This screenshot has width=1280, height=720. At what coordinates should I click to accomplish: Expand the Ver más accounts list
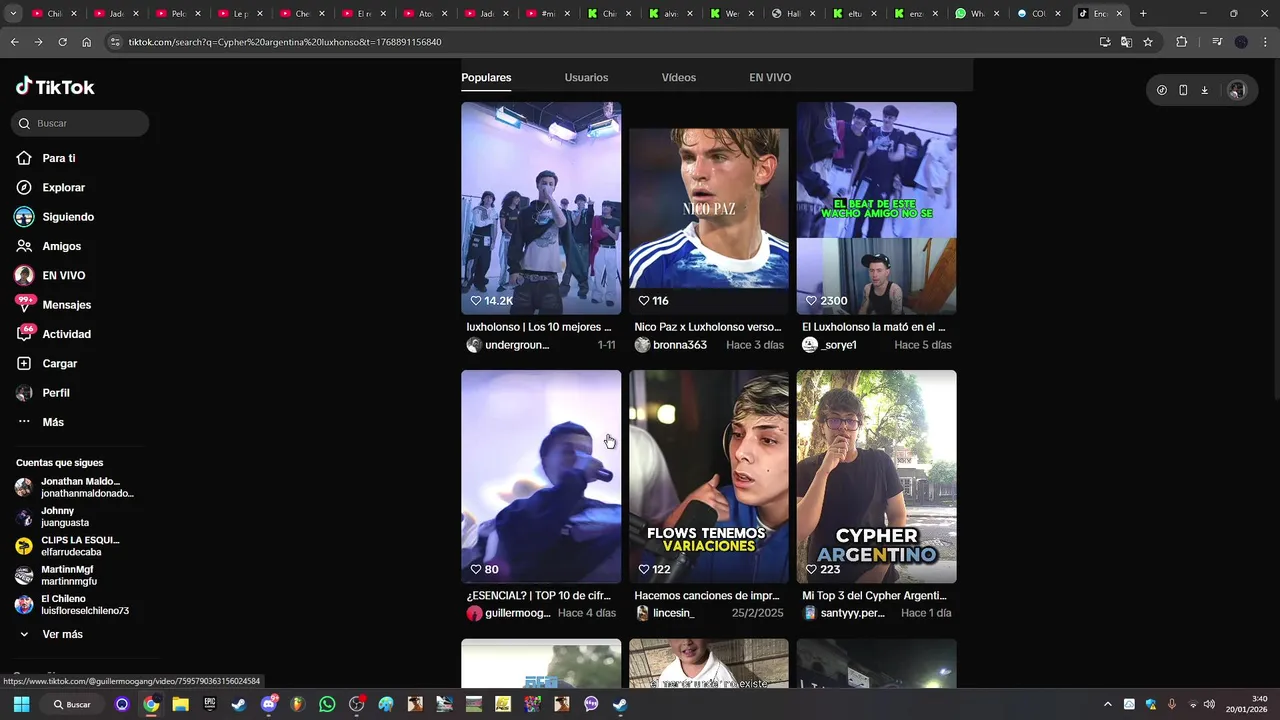[x=51, y=634]
